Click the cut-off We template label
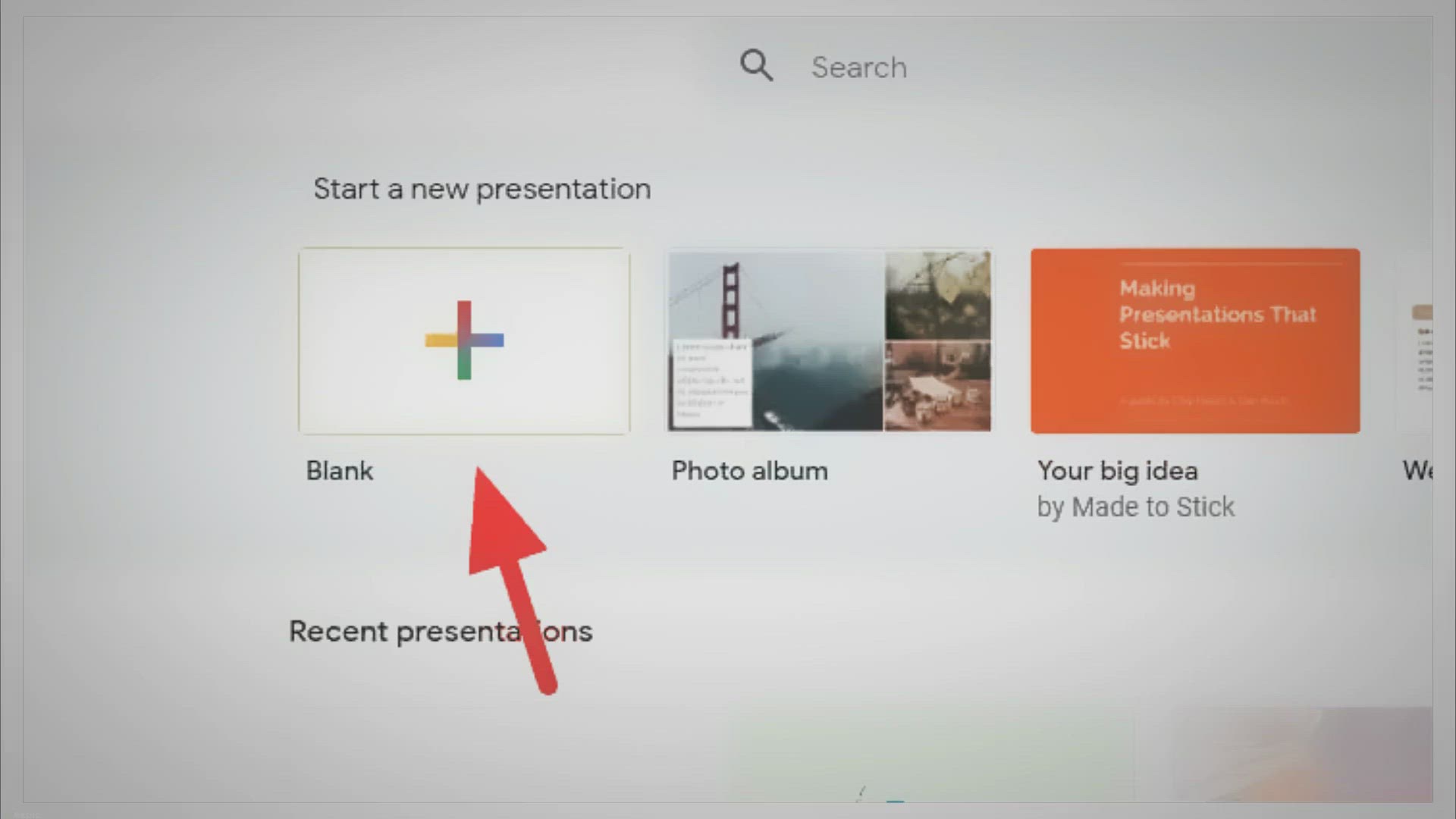The width and height of the screenshot is (1456, 819). tap(1417, 471)
